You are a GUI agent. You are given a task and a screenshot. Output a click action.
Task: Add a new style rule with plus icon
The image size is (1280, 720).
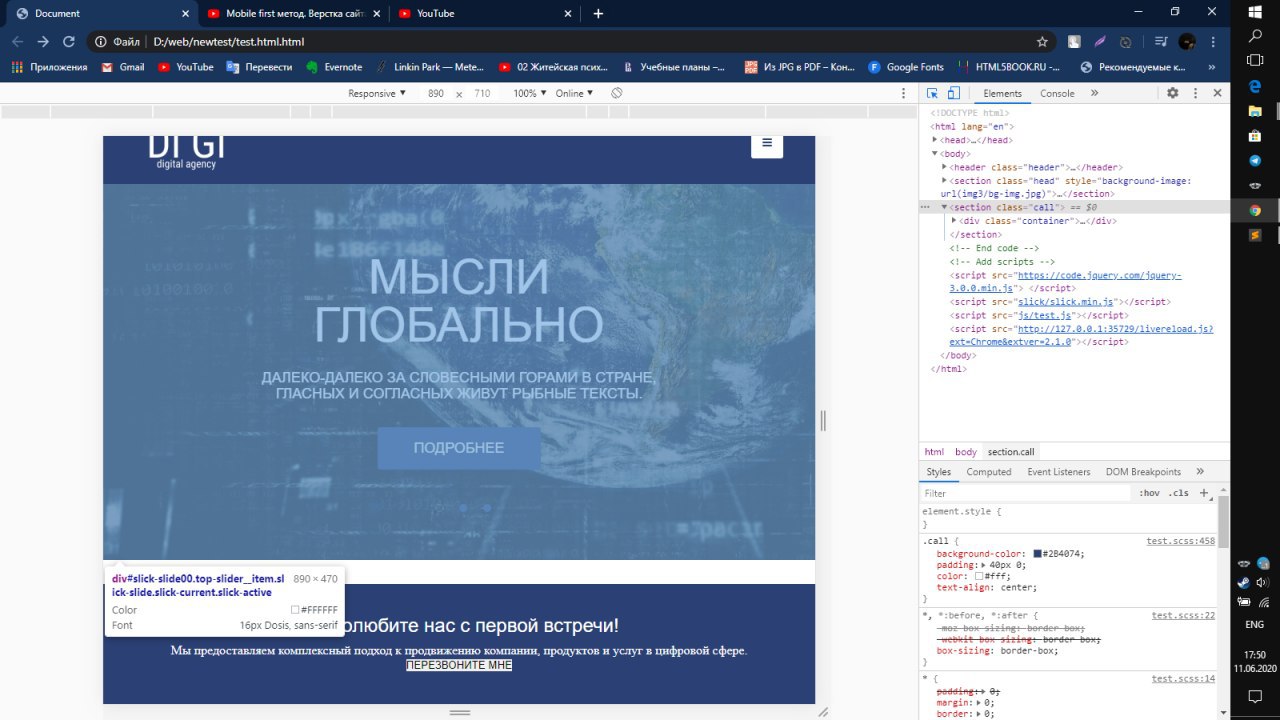coord(1204,493)
